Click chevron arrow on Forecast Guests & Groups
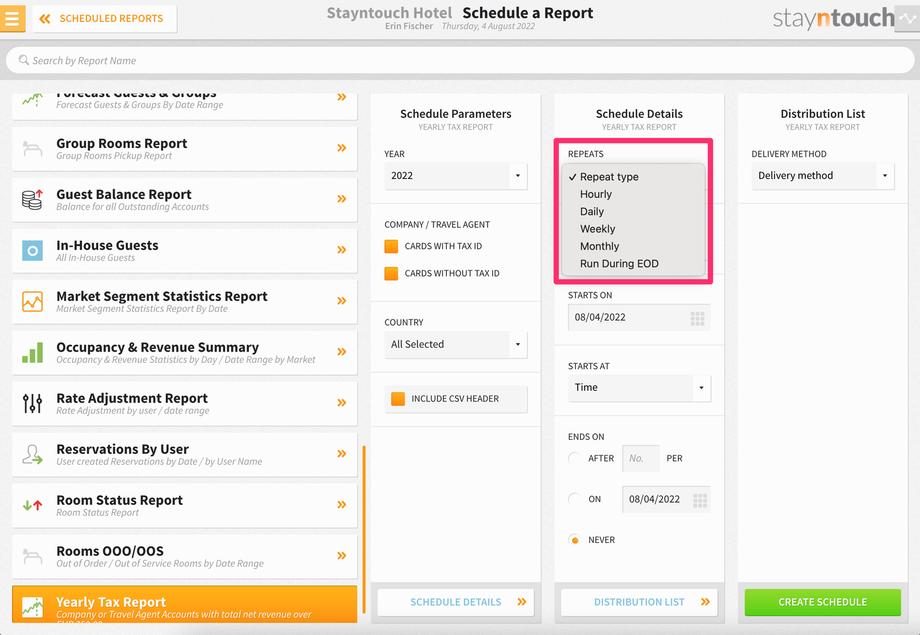Viewport: 920px width, 635px height. tap(341, 97)
